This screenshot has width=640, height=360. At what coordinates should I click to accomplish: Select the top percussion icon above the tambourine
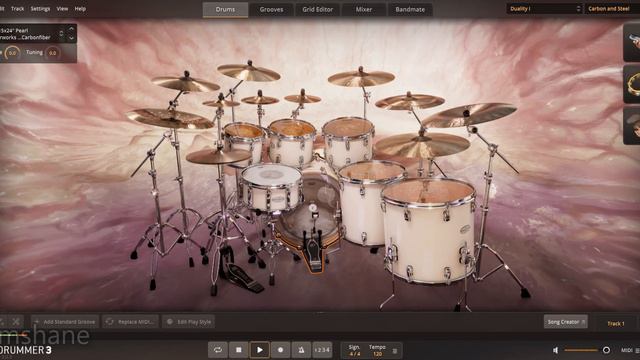point(633,42)
